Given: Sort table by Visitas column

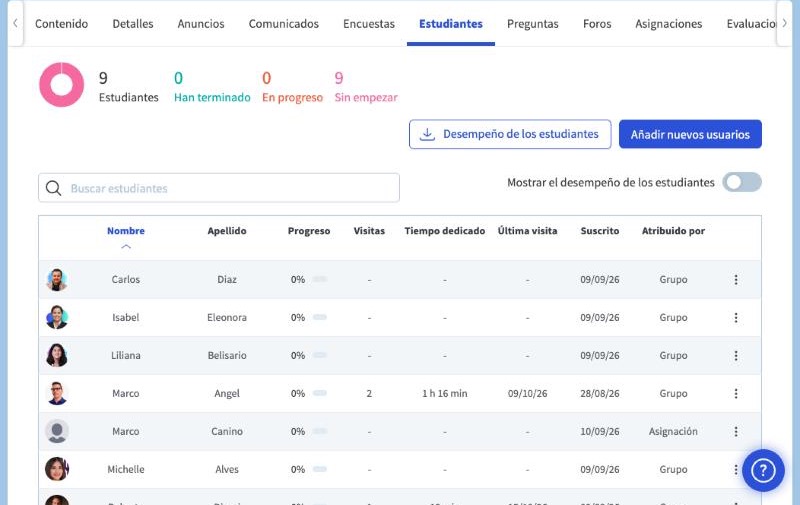Looking at the screenshot, I should [x=369, y=231].
